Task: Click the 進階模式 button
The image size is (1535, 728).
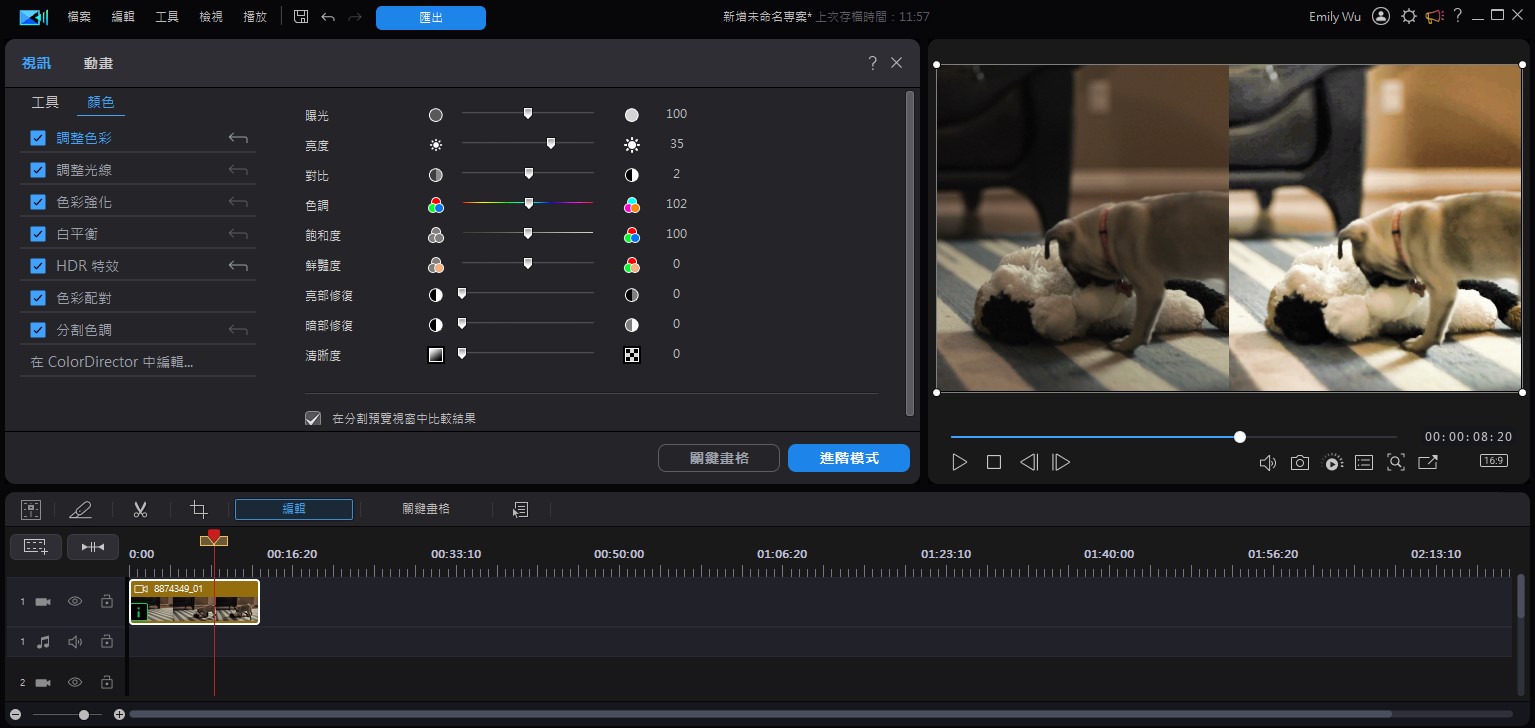Action: (848, 458)
